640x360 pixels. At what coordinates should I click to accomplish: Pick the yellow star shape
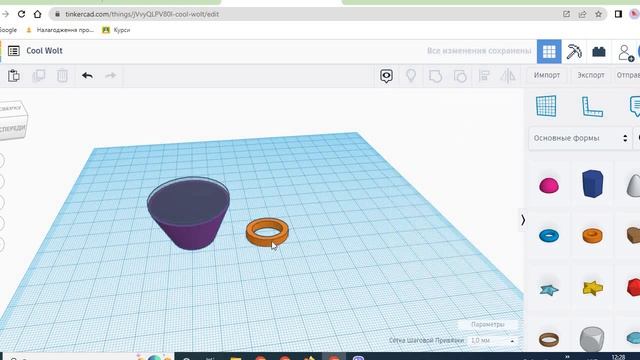(x=592, y=288)
